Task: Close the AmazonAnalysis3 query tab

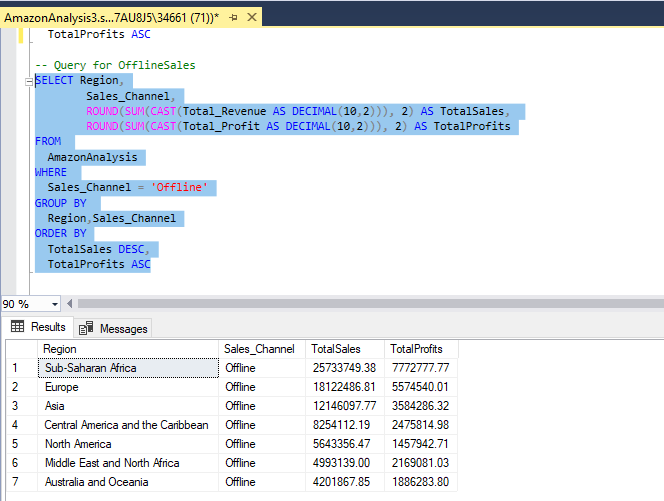Action: pyautogui.click(x=252, y=17)
